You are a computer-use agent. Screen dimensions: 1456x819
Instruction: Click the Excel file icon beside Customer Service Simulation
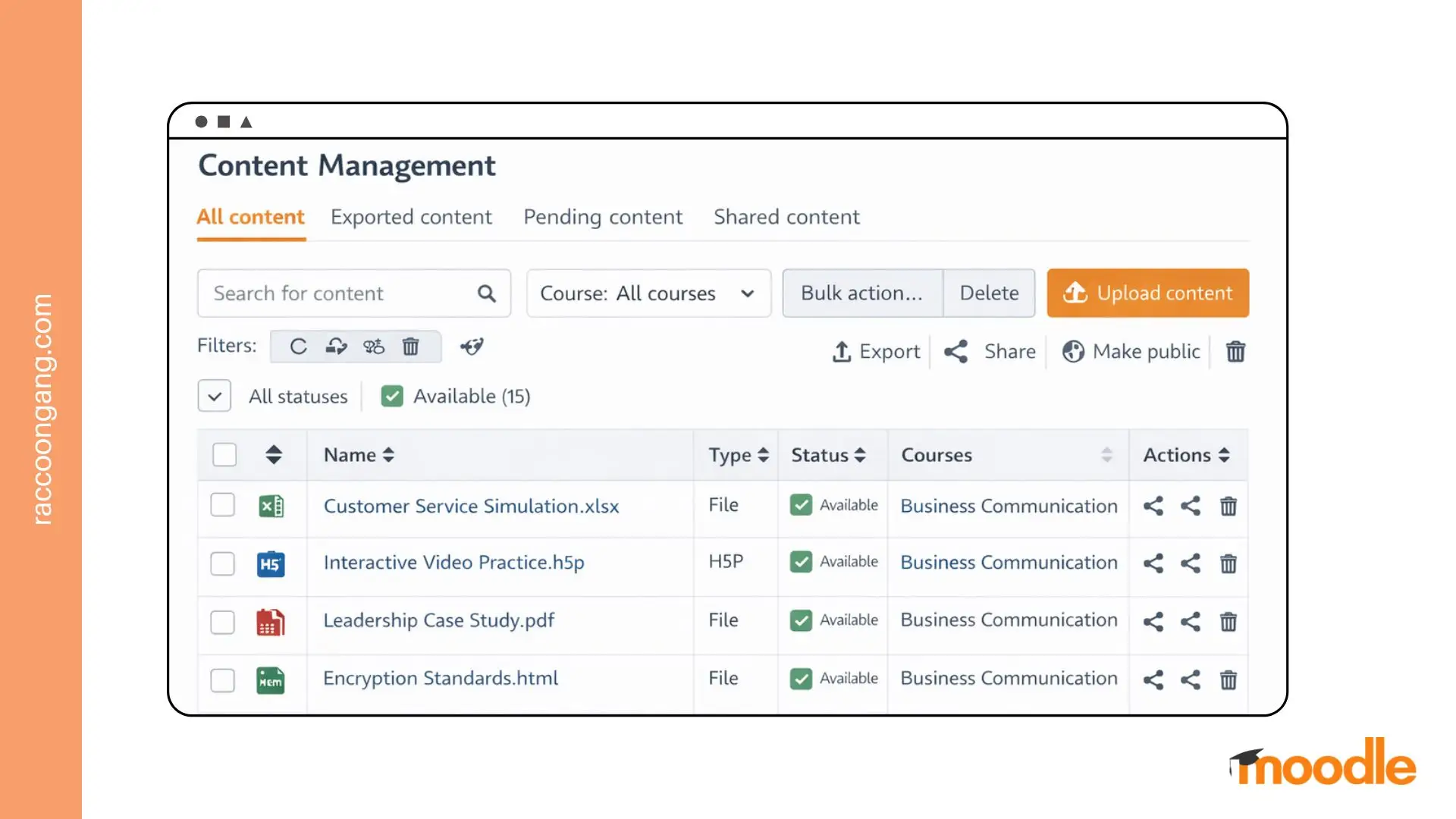[271, 505]
